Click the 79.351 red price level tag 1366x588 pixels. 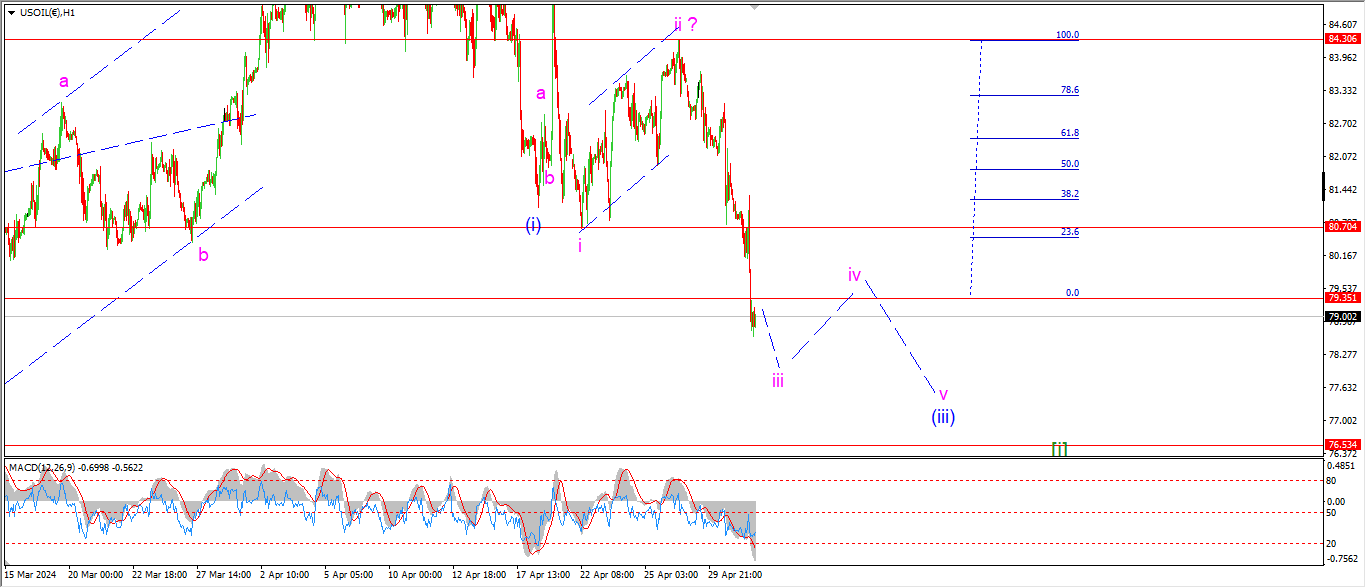pos(1340,298)
